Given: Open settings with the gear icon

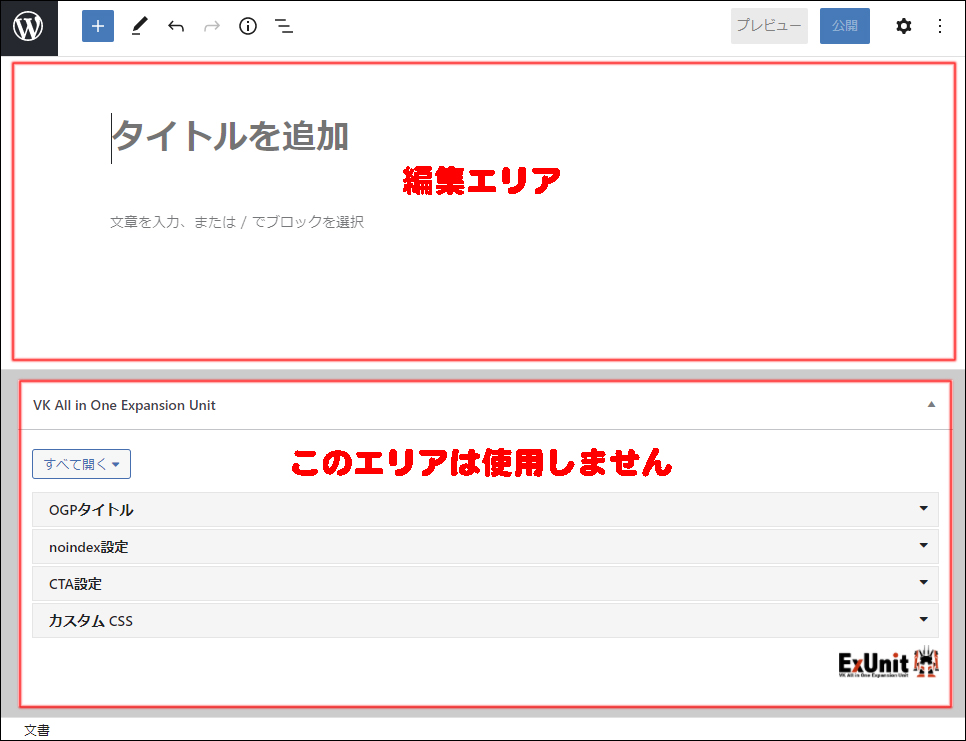Looking at the screenshot, I should [x=904, y=27].
